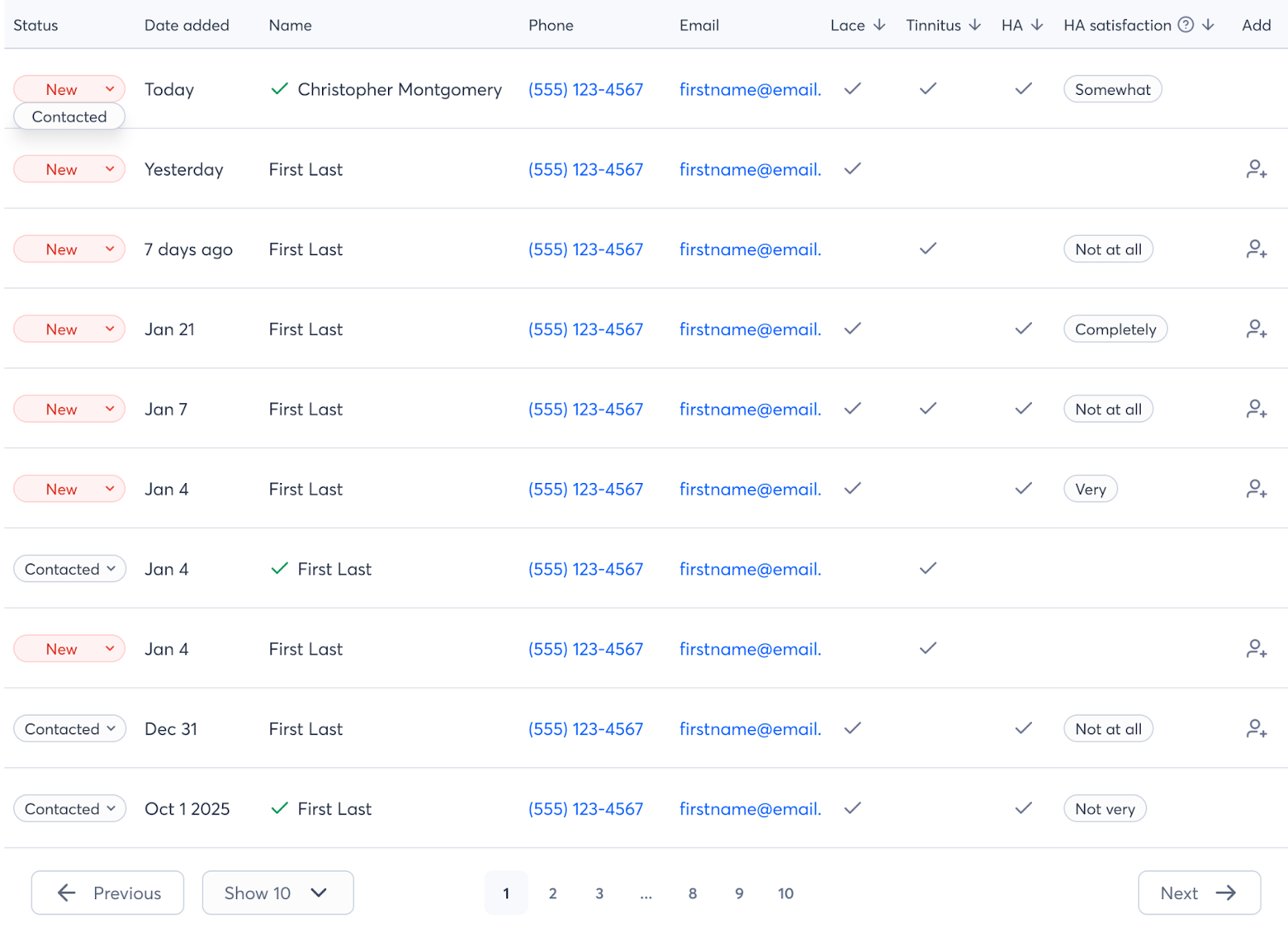Click add-user icon in Jan 21 row

coord(1256,328)
